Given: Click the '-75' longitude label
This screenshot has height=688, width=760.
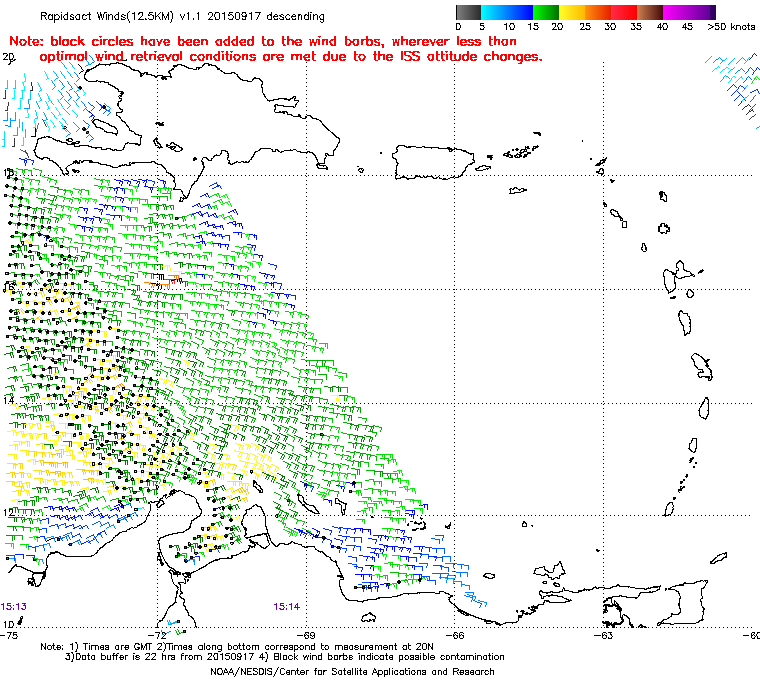Looking at the screenshot, I should coord(9,635).
